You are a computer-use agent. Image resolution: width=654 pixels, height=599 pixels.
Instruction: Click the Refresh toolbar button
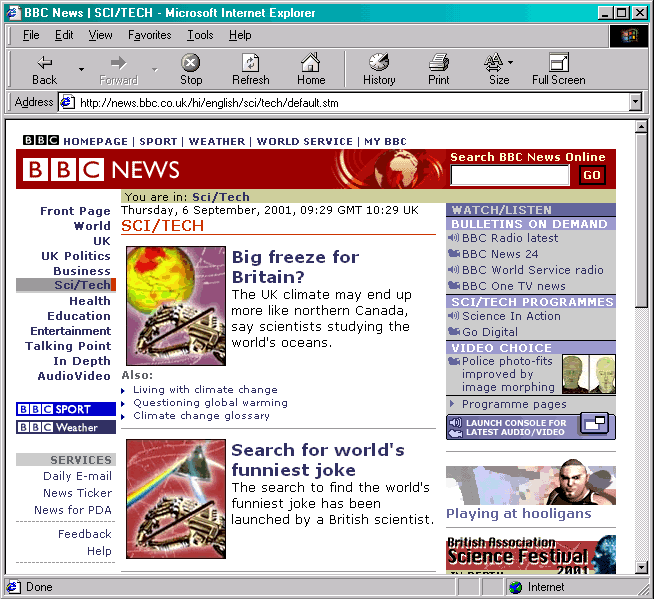tap(251, 70)
